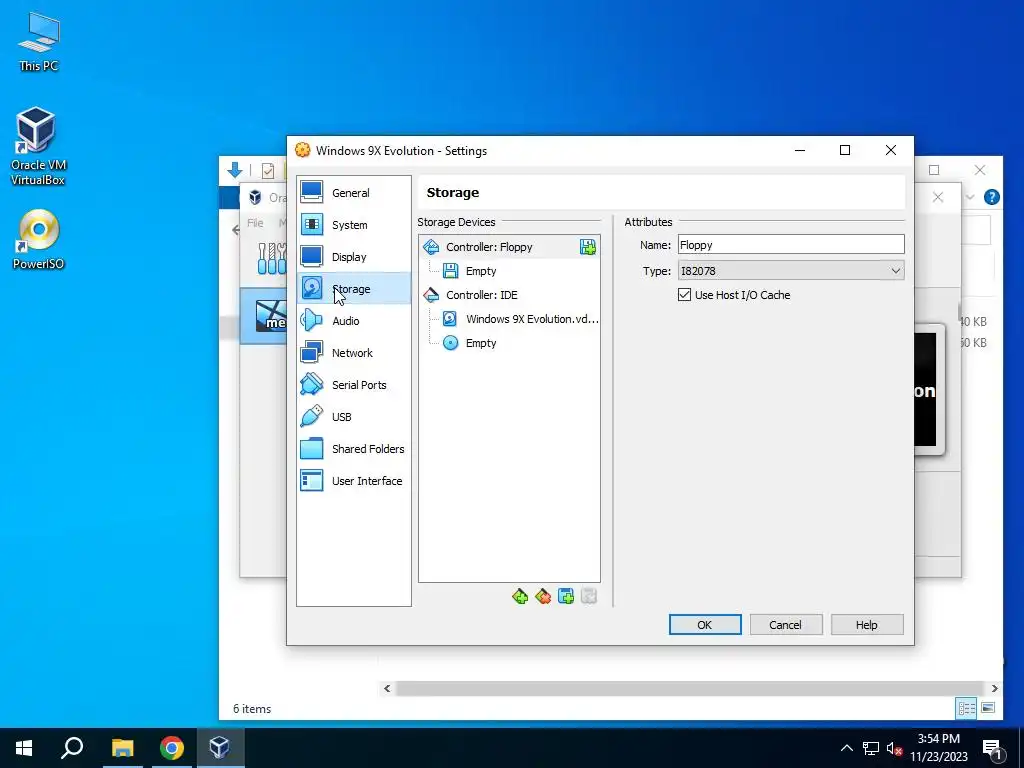Click the System chip icon
This screenshot has width=1024, height=768.
click(312, 224)
